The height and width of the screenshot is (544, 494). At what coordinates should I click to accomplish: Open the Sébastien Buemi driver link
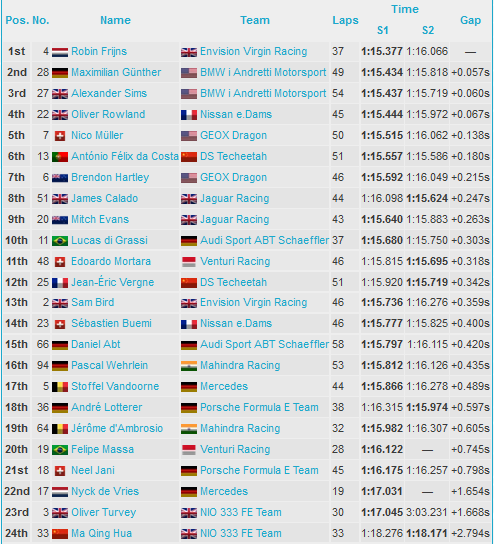pyautogui.click(x=111, y=323)
